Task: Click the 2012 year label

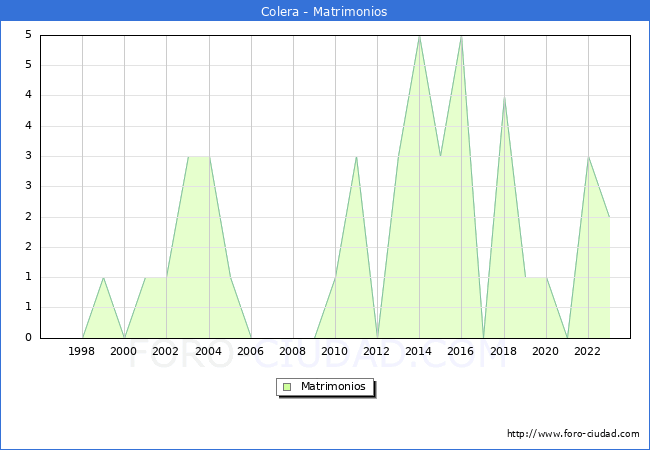Action: [377, 351]
